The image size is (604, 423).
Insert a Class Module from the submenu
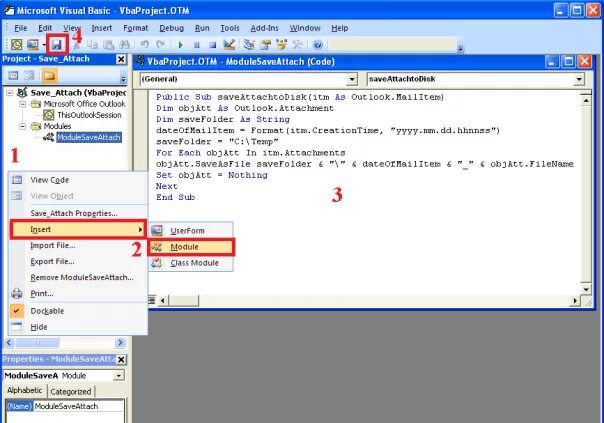click(191, 263)
